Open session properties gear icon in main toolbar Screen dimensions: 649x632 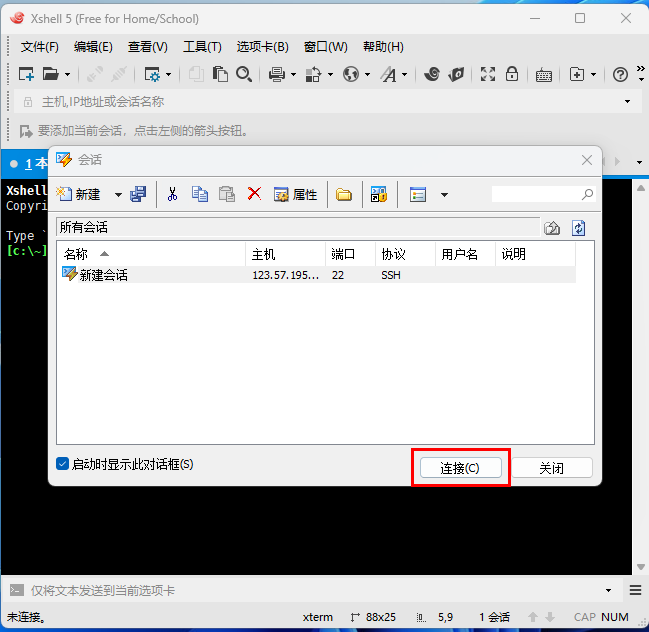coord(152,74)
